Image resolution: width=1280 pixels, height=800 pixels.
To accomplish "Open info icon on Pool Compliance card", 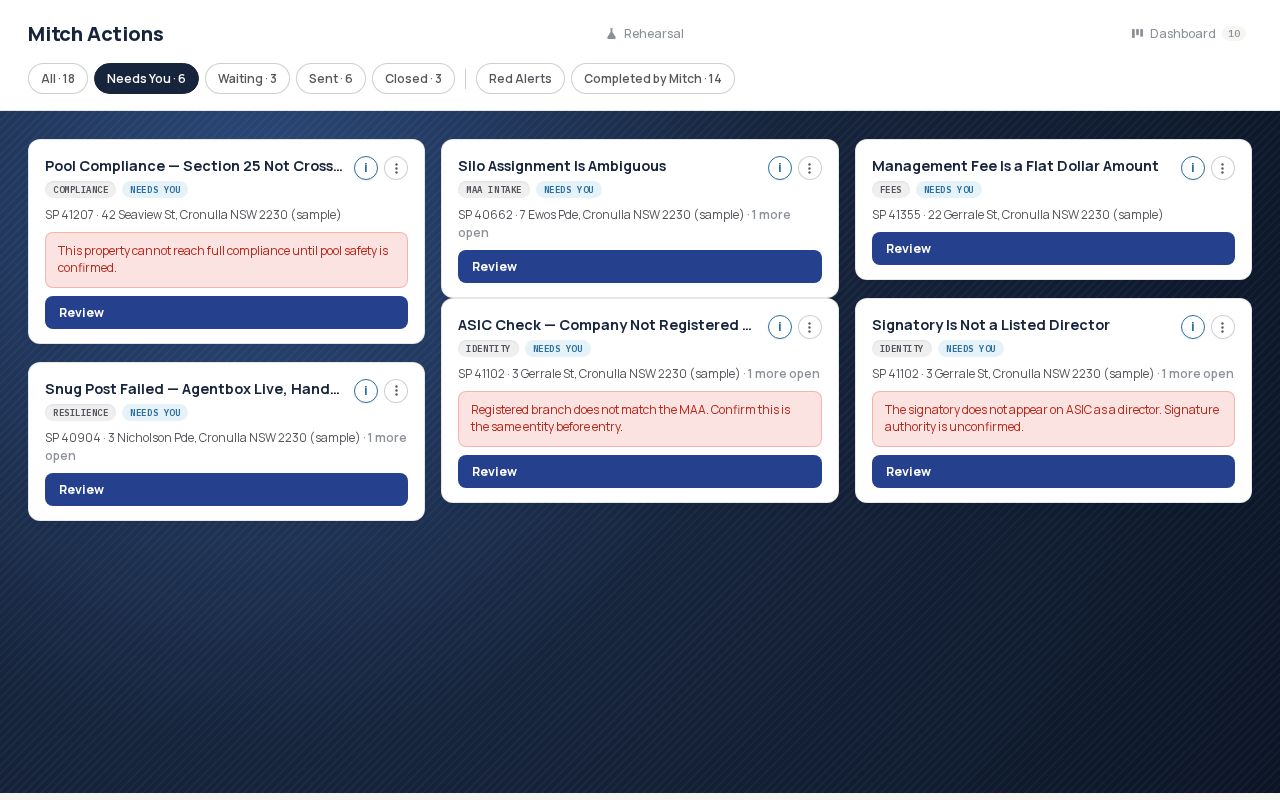I will pyautogui.click(x=366, y=168).
